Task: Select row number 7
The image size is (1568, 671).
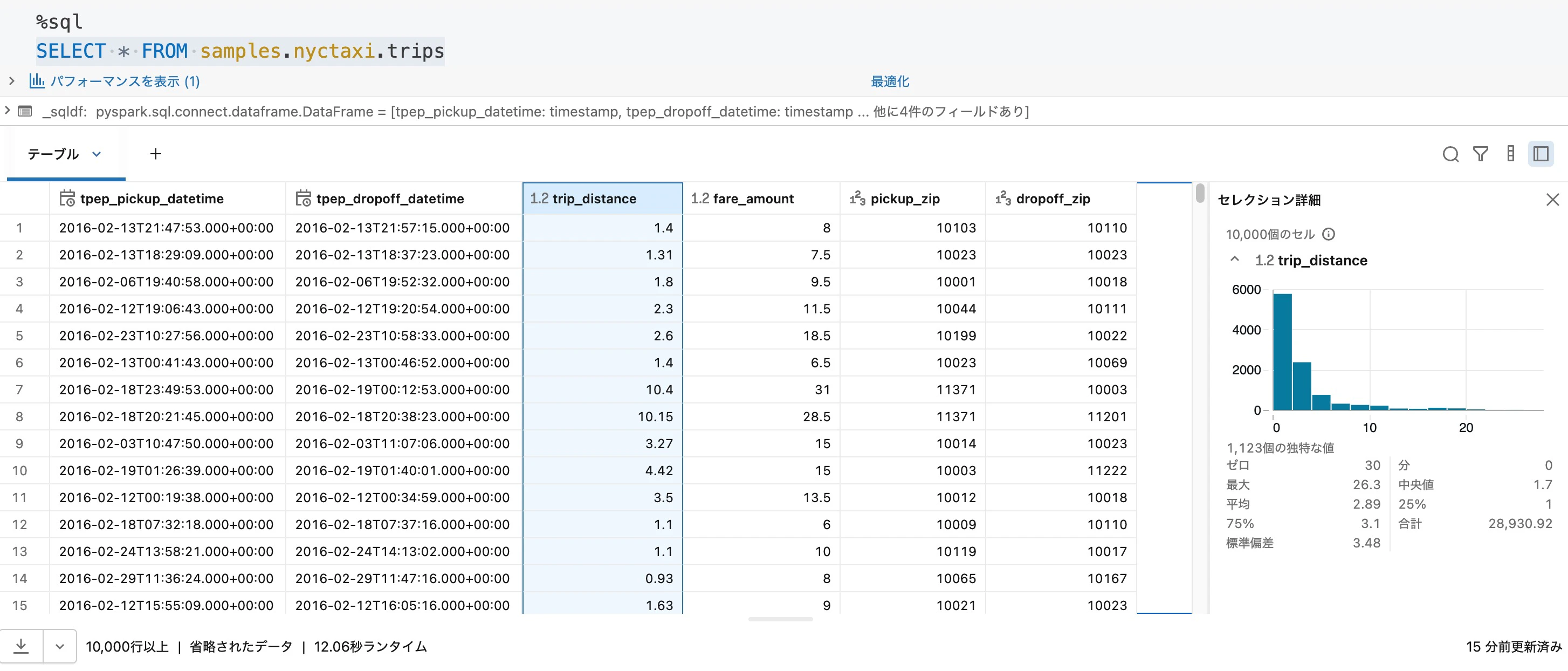Action: [19, 389]
